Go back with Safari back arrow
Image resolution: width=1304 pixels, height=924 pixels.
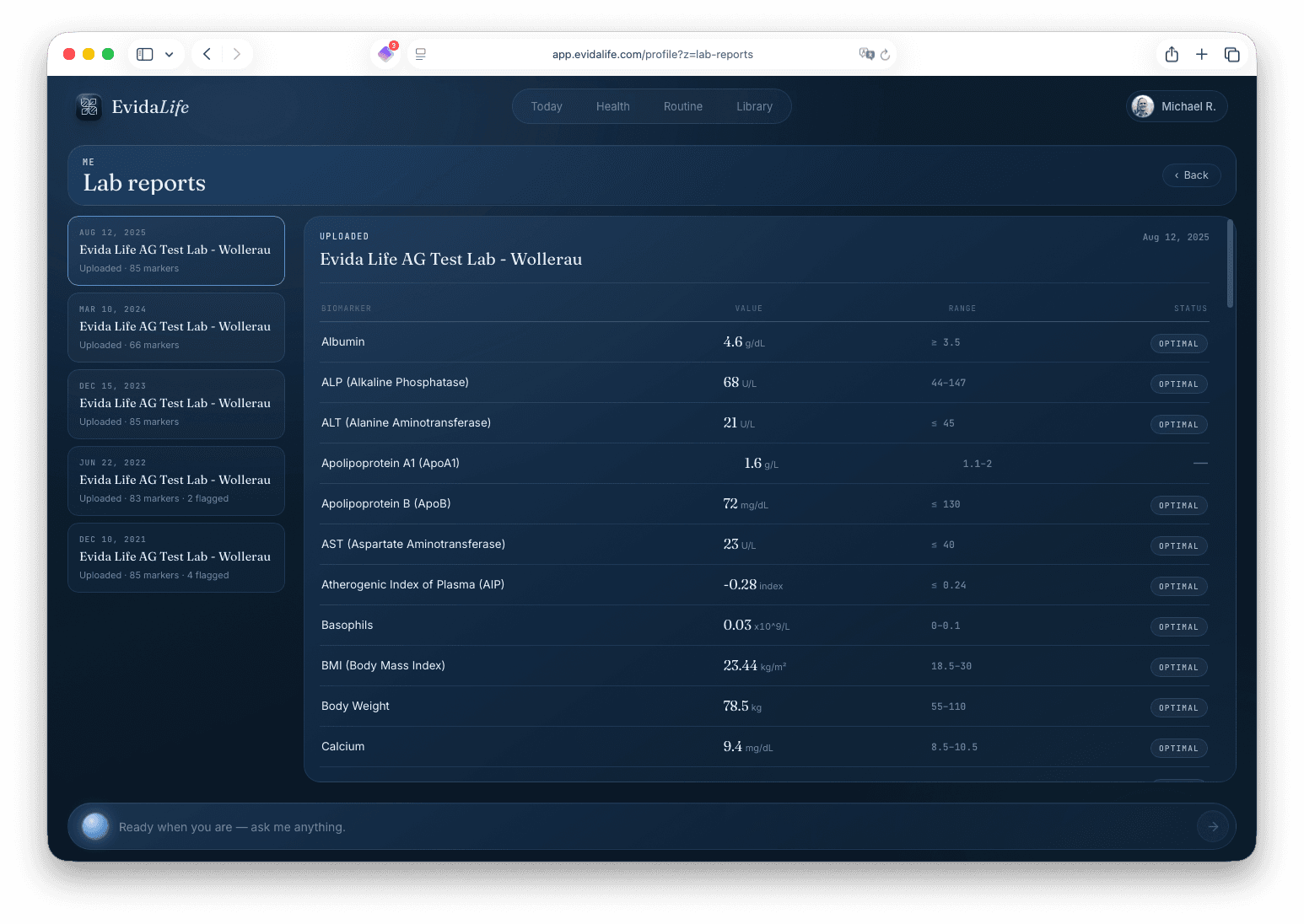207,54
